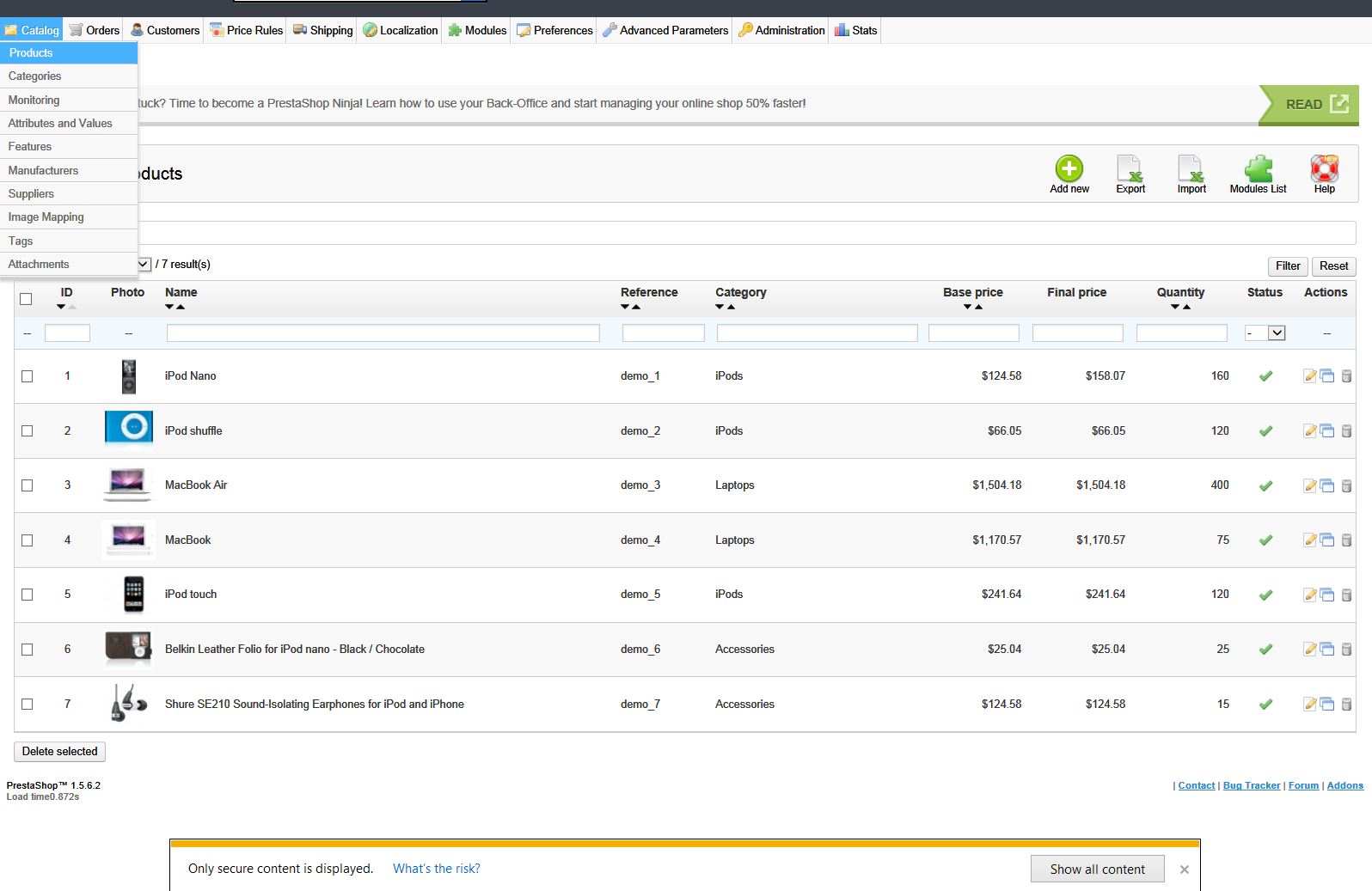This screenshot has height=891, width=1372.
Task: Select Categories in Catalog submenu
Action: [69, 76]
